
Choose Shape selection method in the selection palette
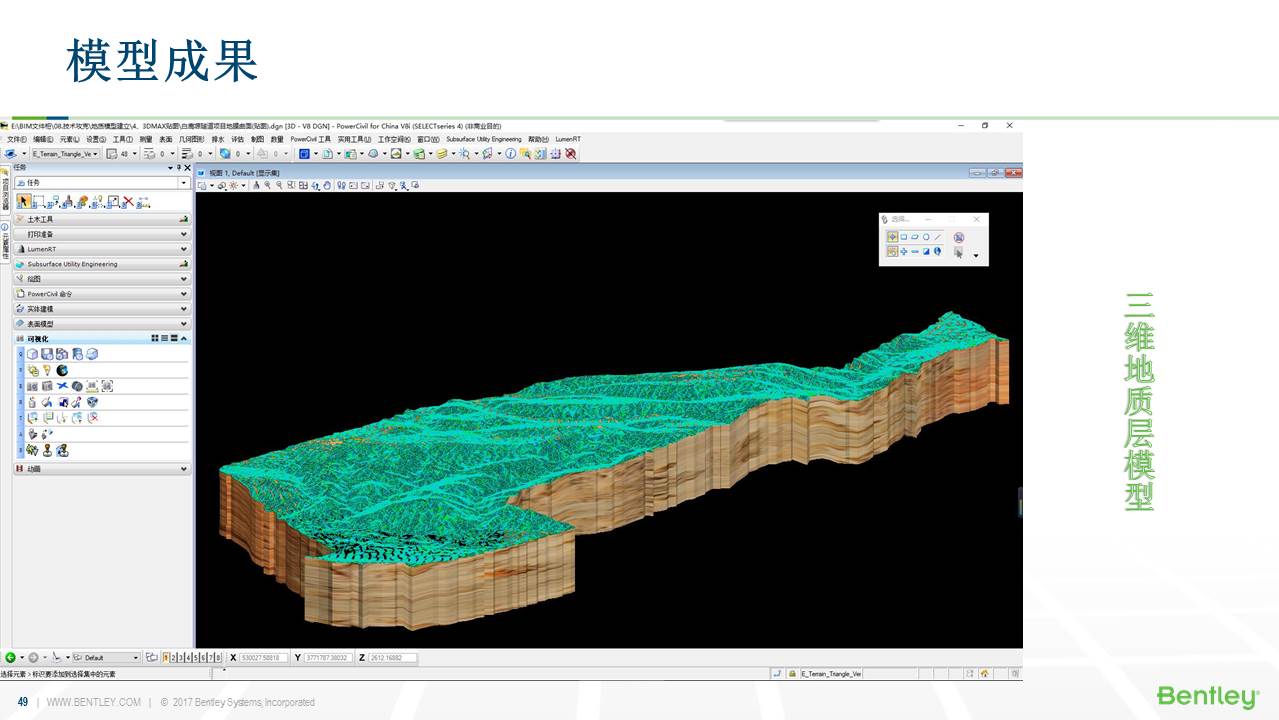click(915, 237)
